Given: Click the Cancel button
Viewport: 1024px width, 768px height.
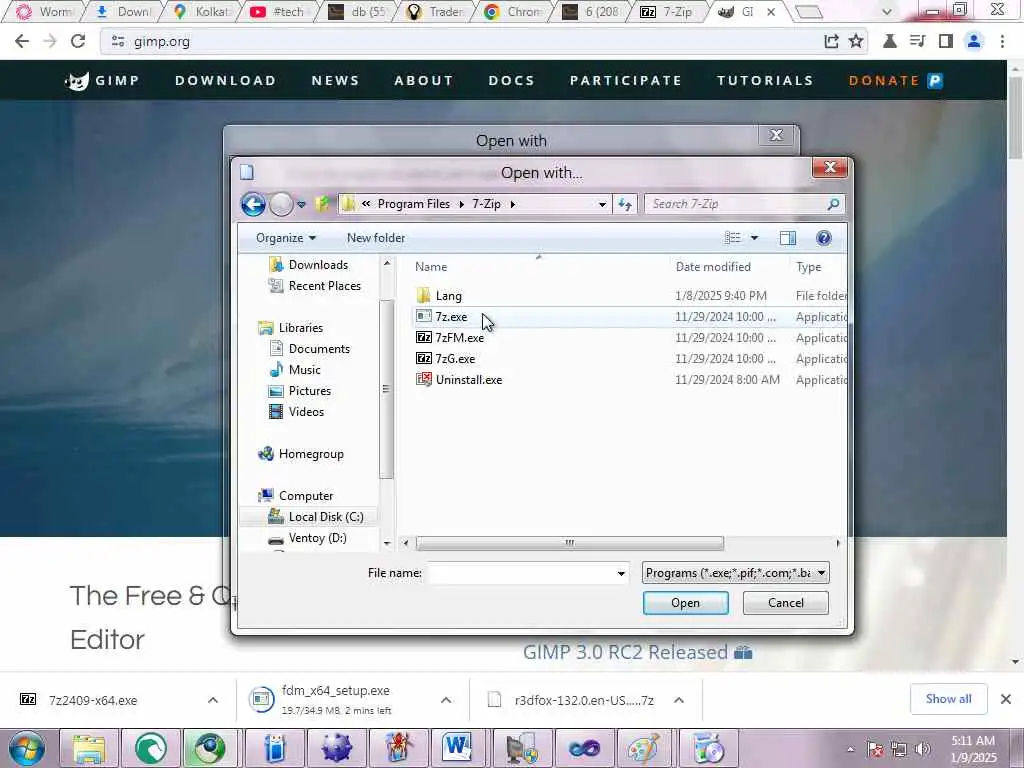Looking at the screenshot, I should (x=786, y=603).
